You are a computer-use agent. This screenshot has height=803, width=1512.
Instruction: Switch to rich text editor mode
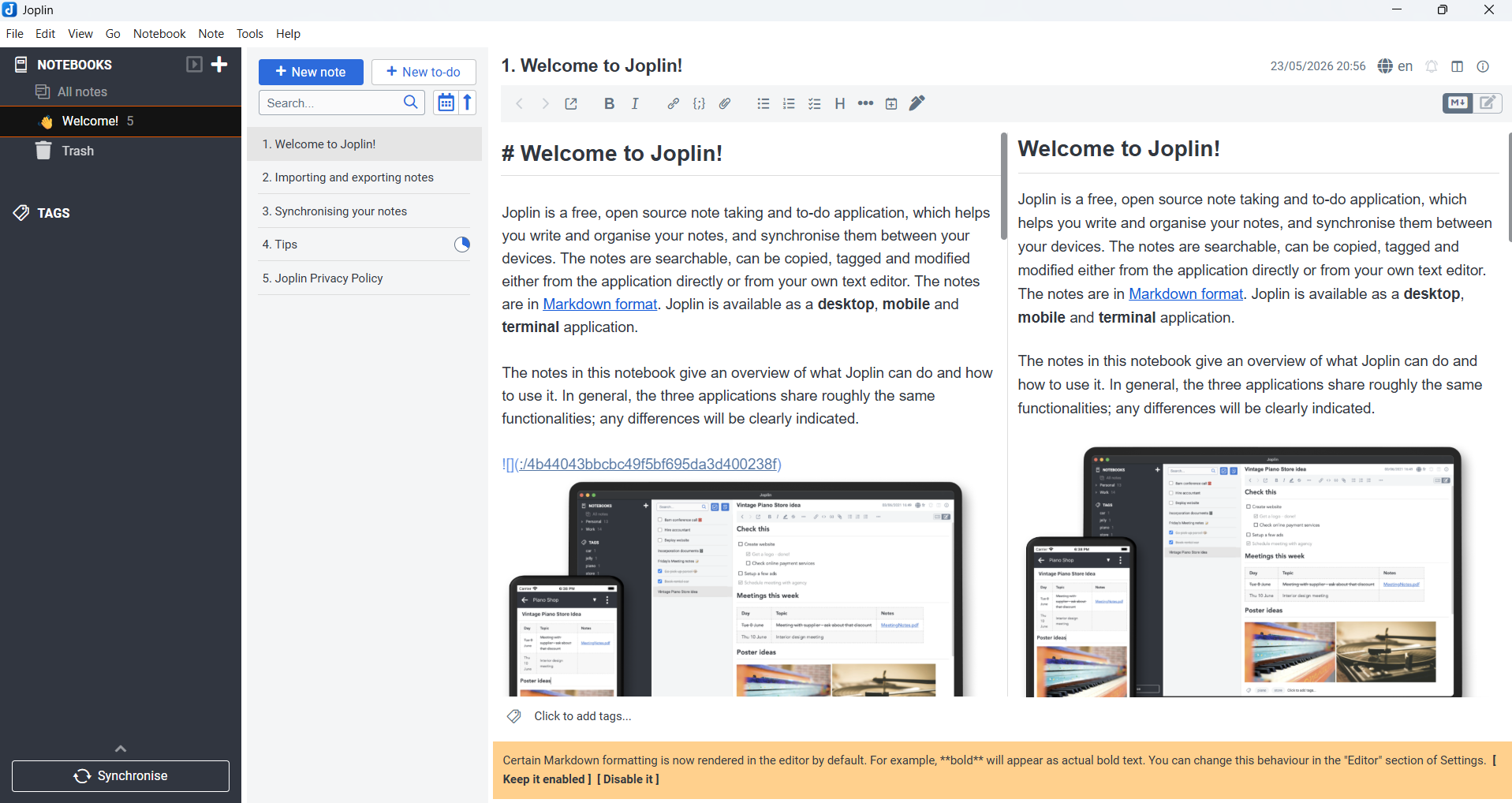(1488, 103)
